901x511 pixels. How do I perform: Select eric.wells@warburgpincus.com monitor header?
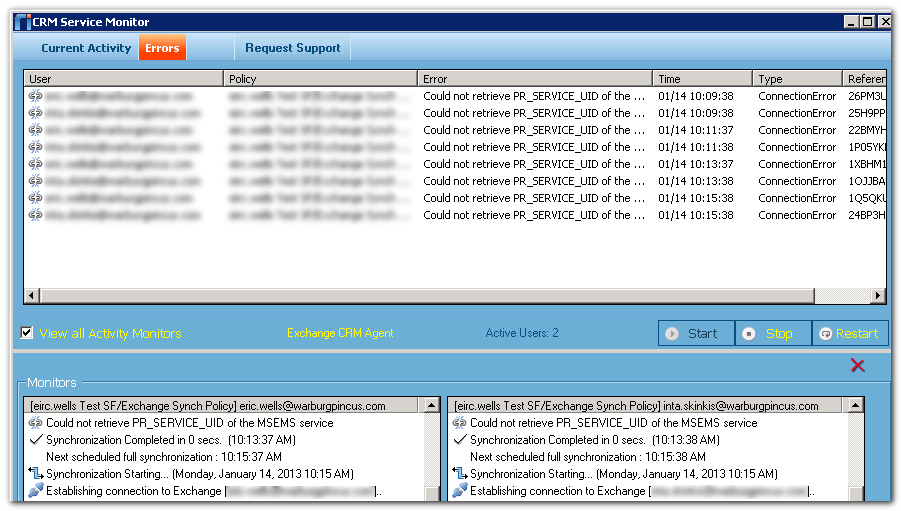tap(221, 406)
